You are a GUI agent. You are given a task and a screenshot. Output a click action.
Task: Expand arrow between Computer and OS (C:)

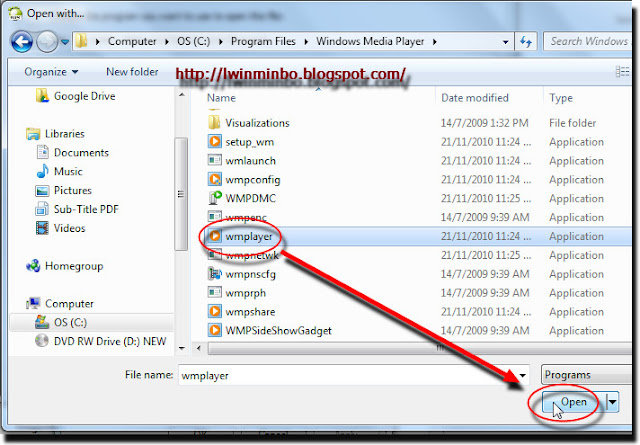click(x=167, y=42)
